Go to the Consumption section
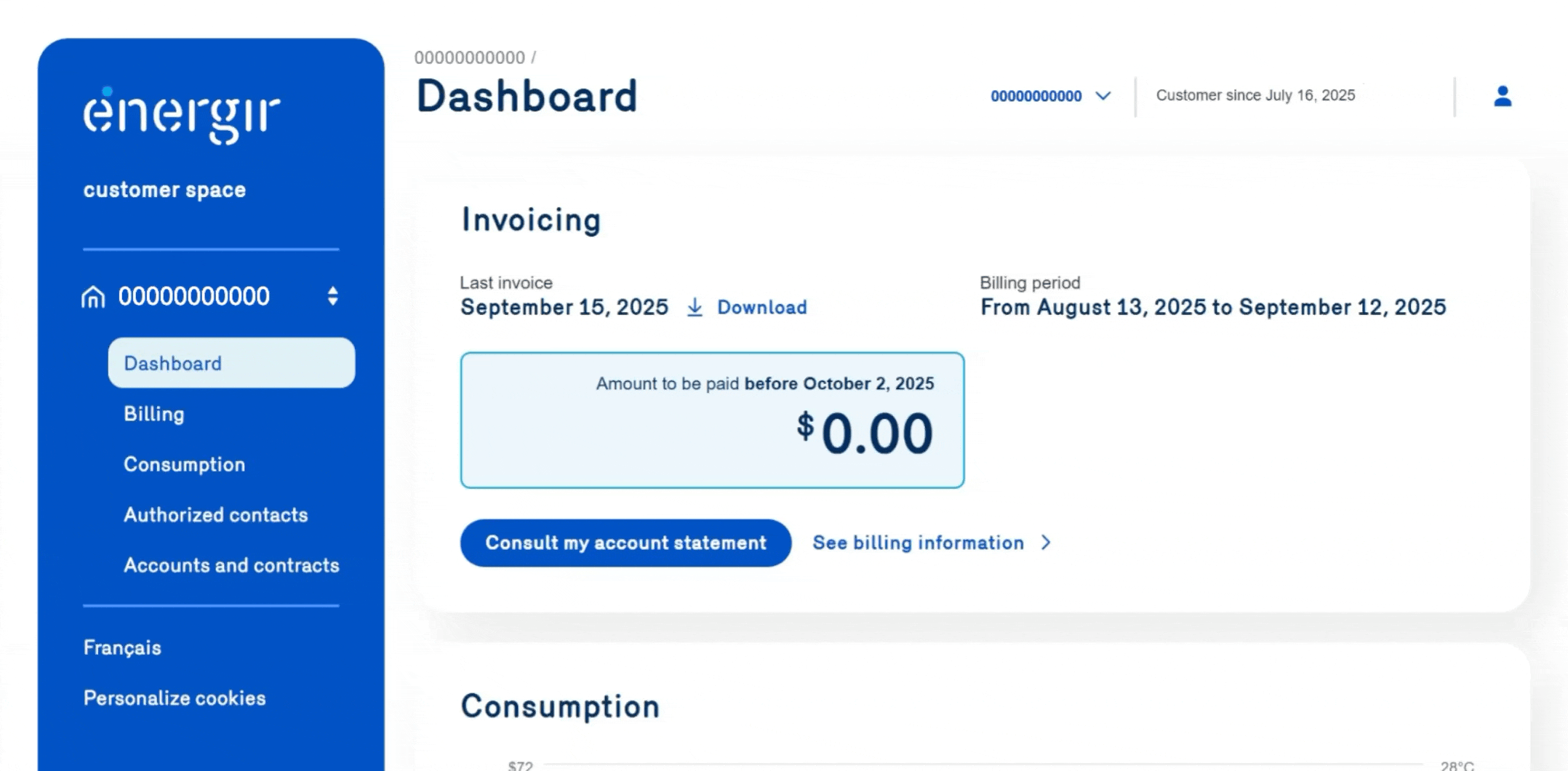 coord(184,464)
